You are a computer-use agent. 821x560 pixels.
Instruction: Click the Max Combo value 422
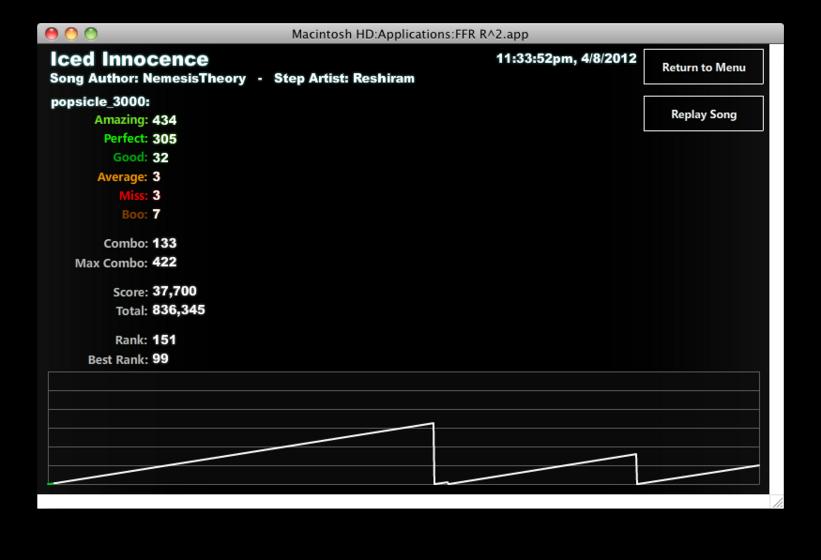[x=164, y=262]
